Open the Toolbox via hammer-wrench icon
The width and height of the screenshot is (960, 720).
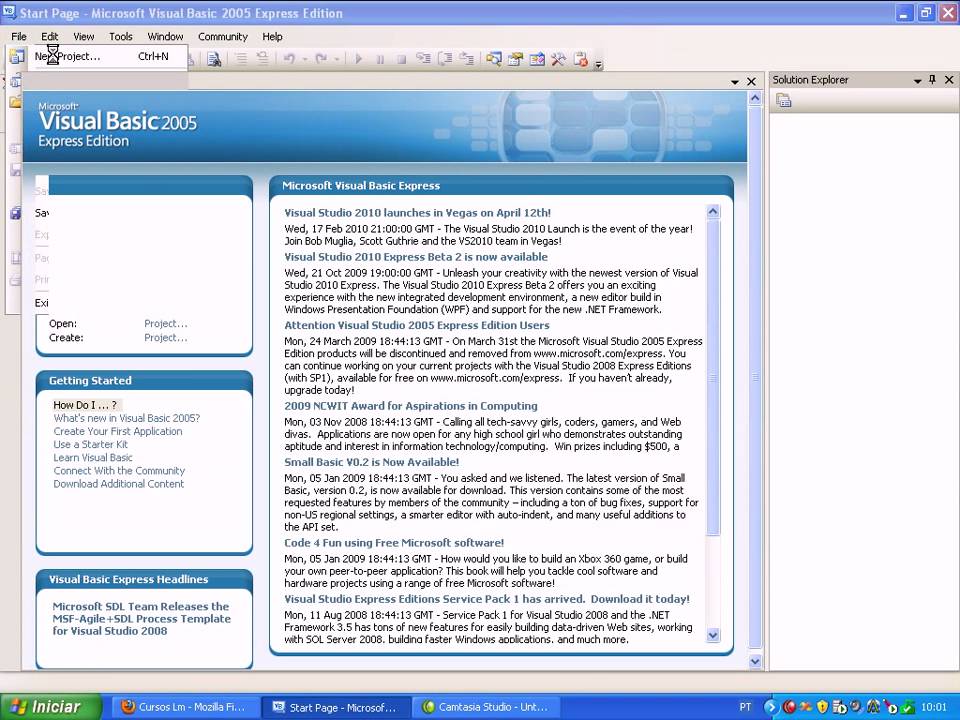coord(558,59)
